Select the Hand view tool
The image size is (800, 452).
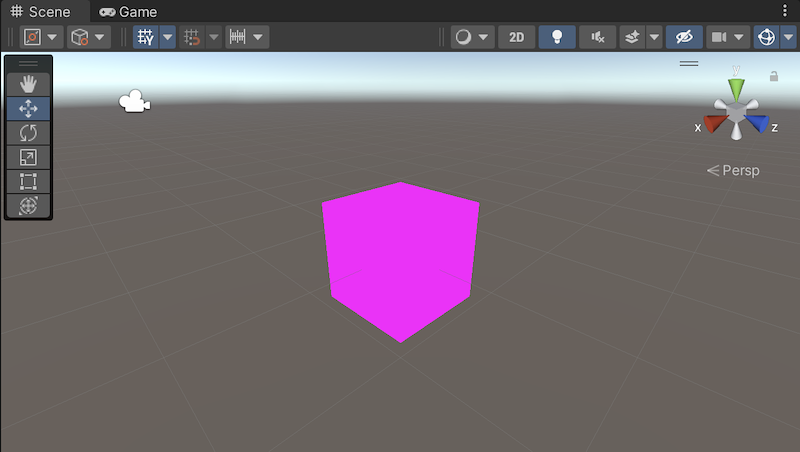(28, 84)
